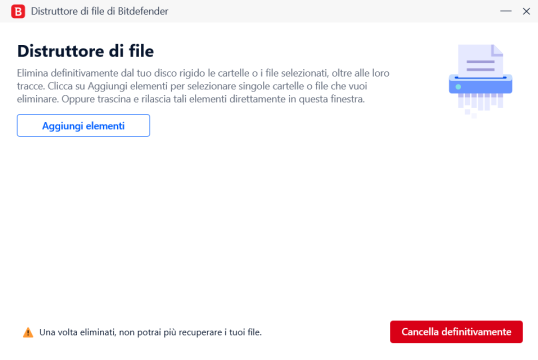Click the title bar text 'Distruttore di file di Bitdefender'
This screenshot has width=538, height=360.
100,11
